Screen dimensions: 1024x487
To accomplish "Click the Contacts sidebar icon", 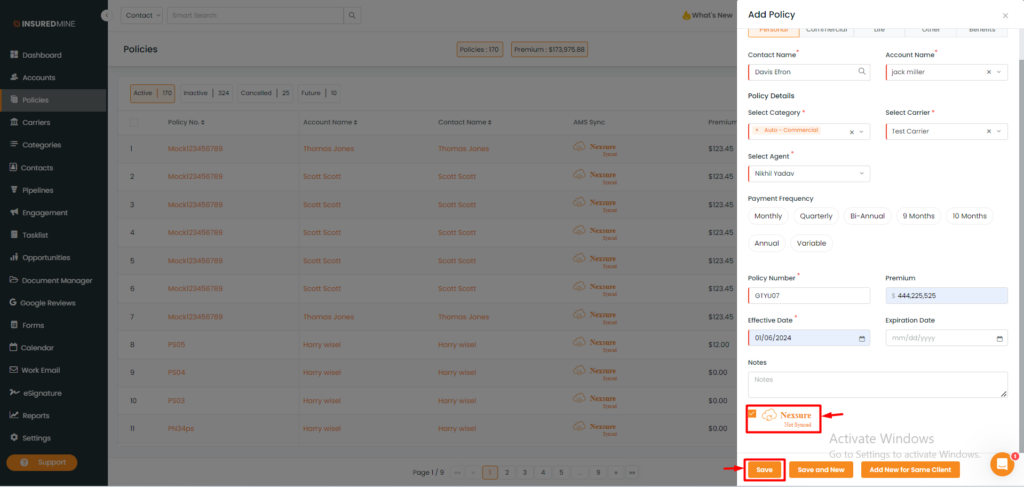I will pyautogui.click(x=14, y=167).
